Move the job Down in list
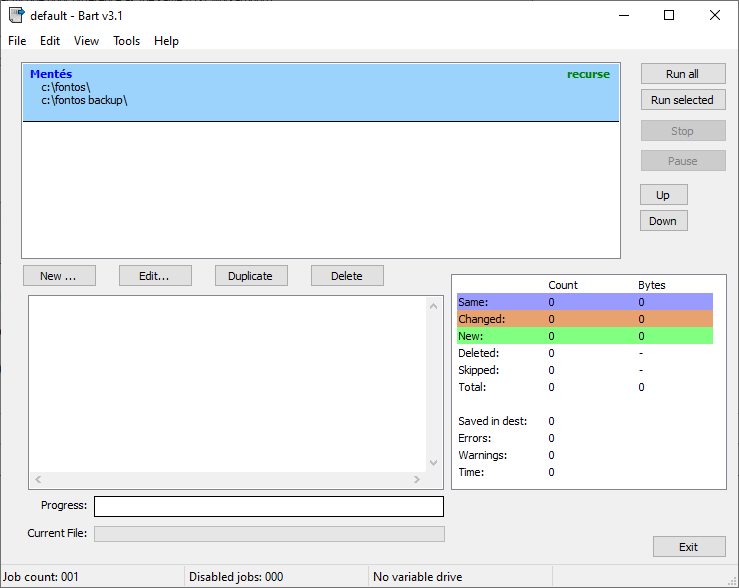Image resolution: width=739 pixels, height=588 pixels. tap(663, 221)
